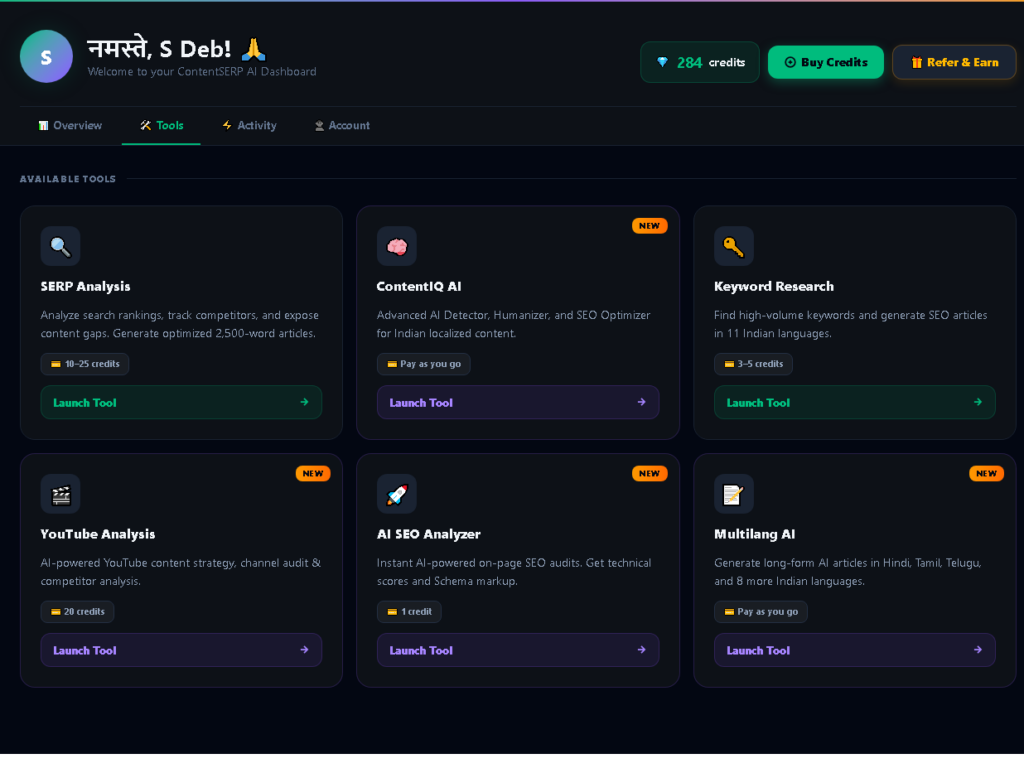Click the NEW badge on ContentIQ AI card
The image size is (1024, 773).
[x=649, y=226]
